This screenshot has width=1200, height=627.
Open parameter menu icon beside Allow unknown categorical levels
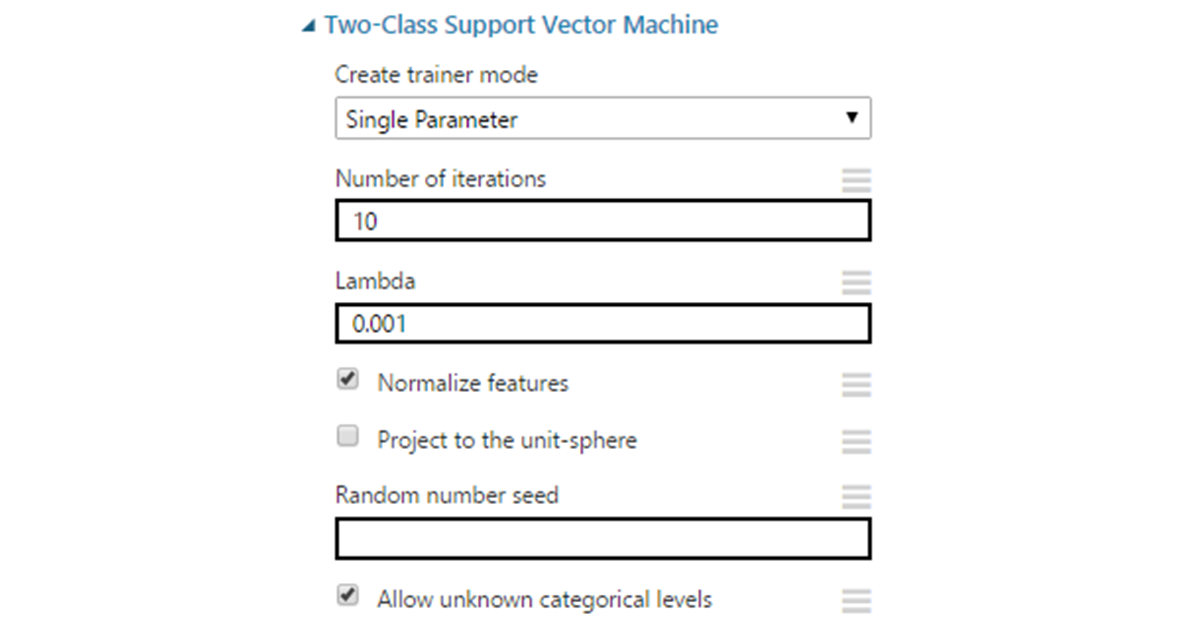(x=856, y=600)
